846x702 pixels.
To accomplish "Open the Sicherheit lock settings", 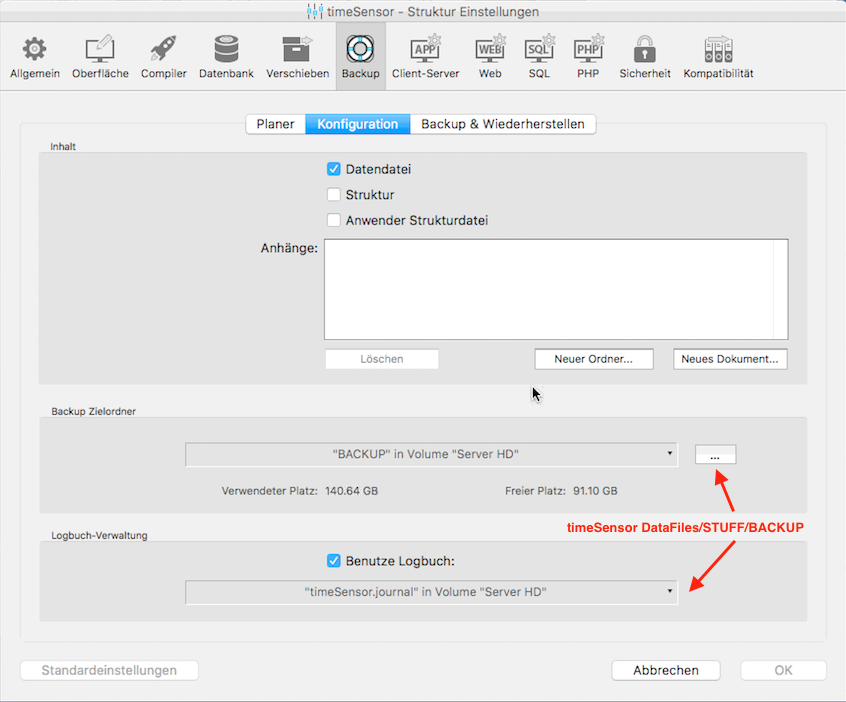I will [645, 57].
